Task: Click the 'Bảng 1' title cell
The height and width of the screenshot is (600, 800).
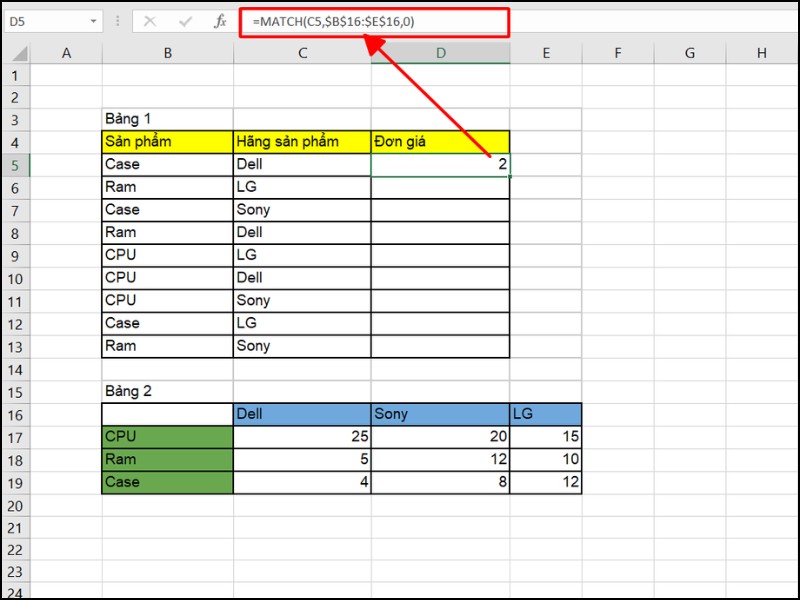Action: click(167, 119)
